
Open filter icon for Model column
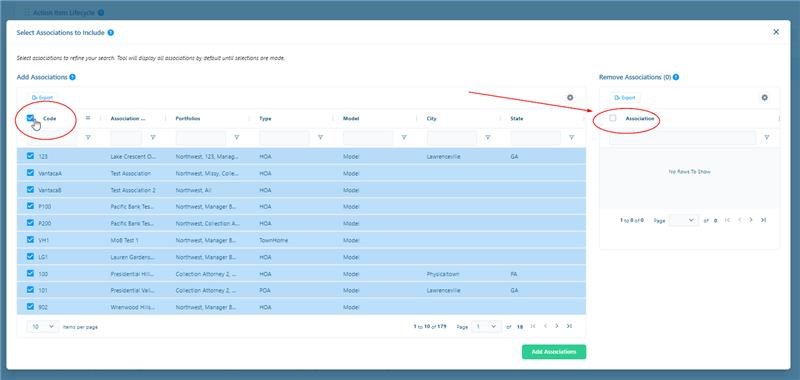(x=404, y=137)
